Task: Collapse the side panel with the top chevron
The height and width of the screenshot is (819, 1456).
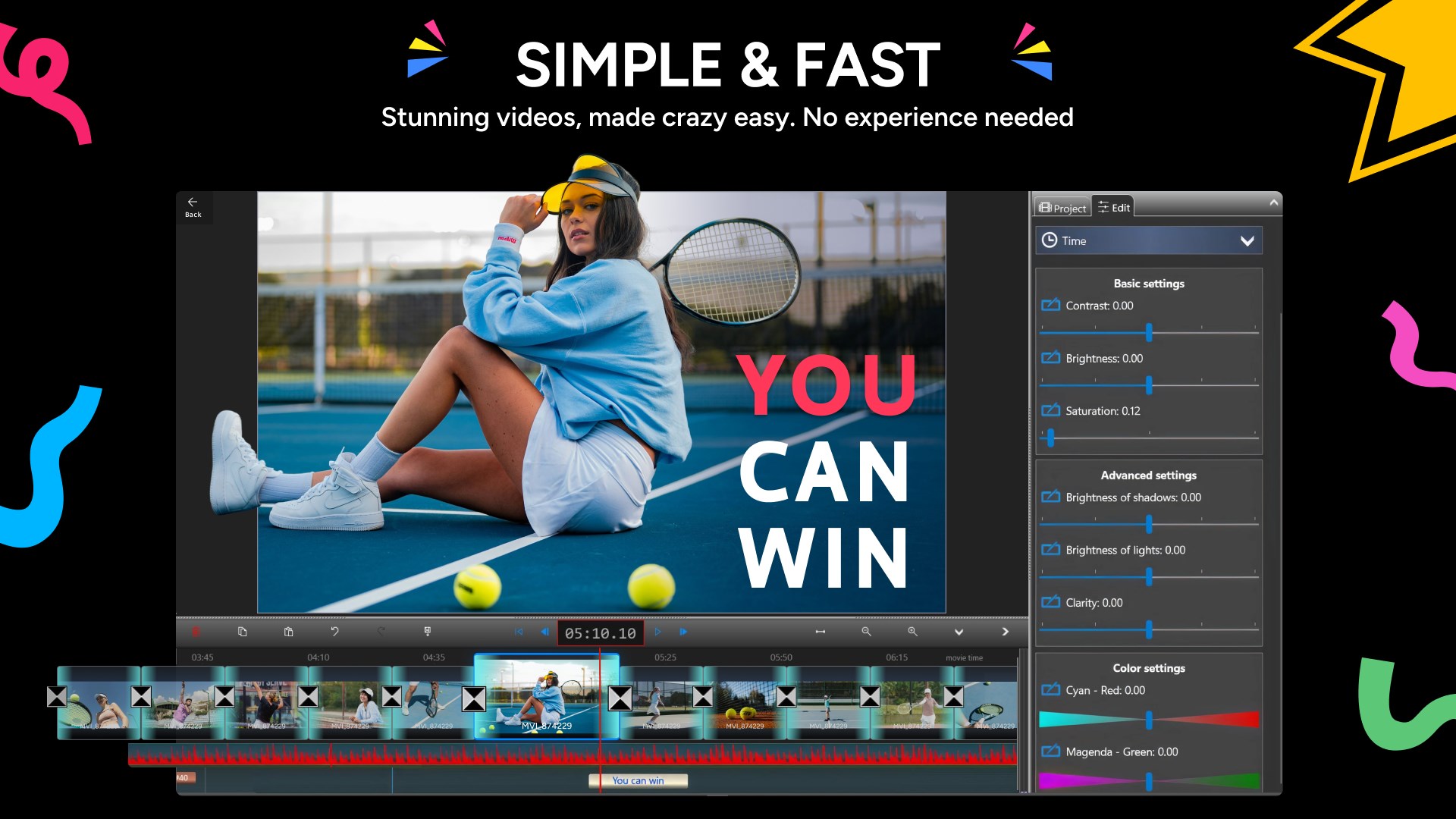Action: point(1274,202)
